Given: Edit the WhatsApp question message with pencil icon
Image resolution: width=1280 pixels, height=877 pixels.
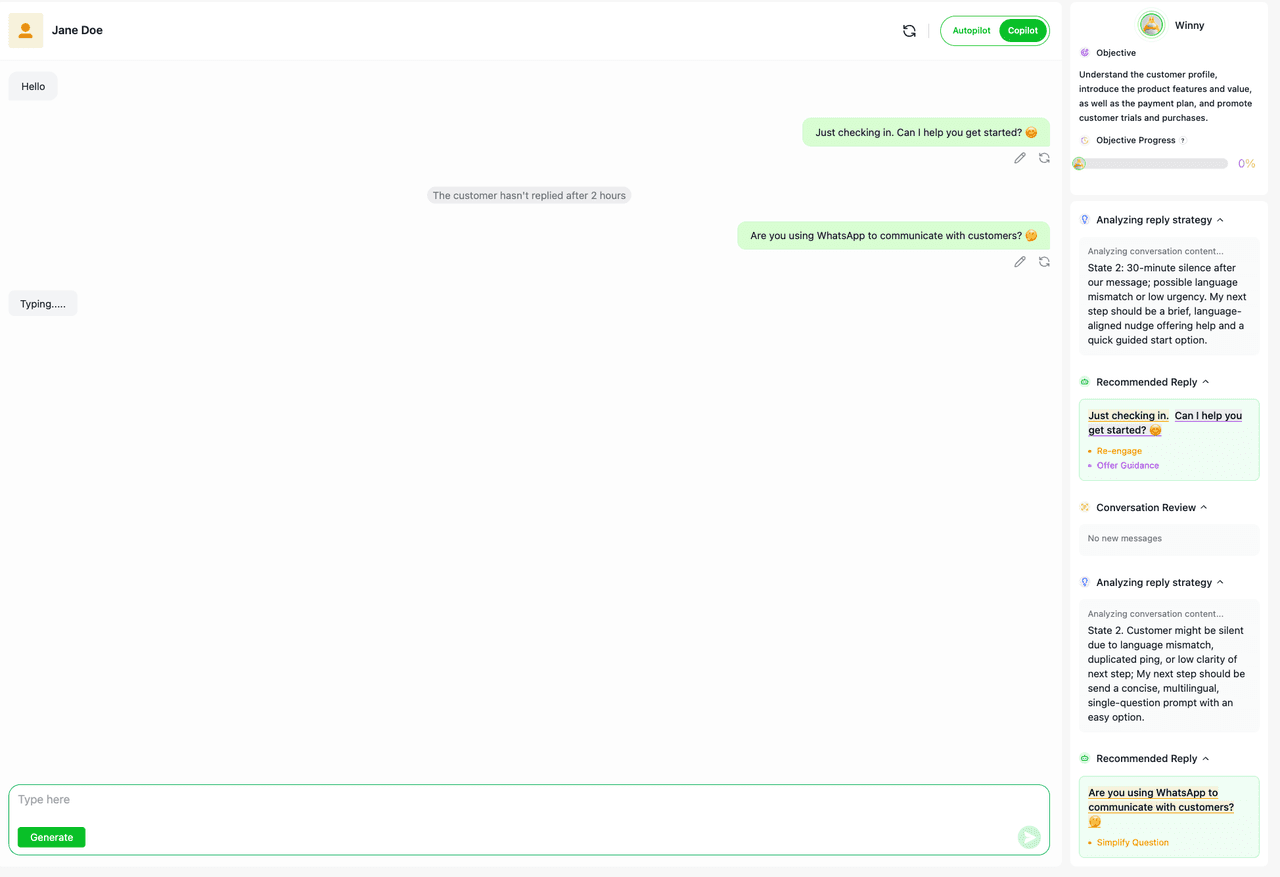Looking at the screenshot, I should pyautogui.click(x=1020, y=262).
